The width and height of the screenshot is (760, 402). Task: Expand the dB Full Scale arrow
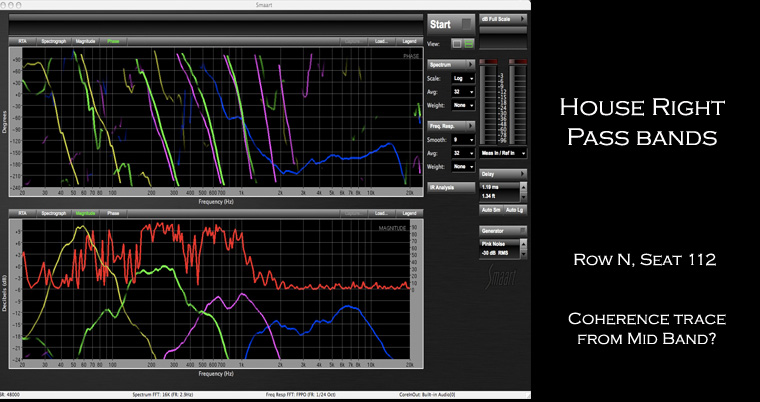[522, 19]
